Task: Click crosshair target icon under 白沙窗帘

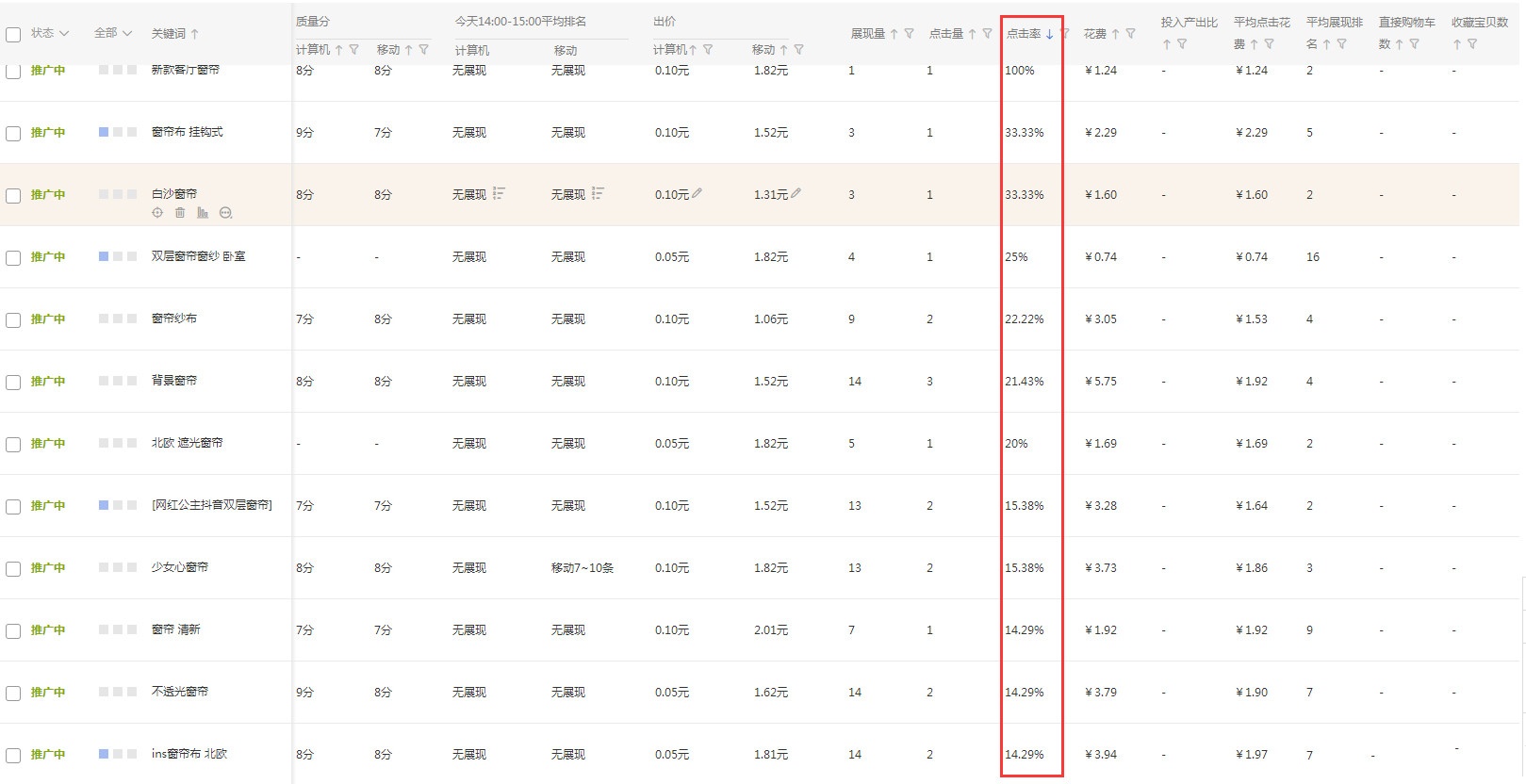Action: coord(157,213)
